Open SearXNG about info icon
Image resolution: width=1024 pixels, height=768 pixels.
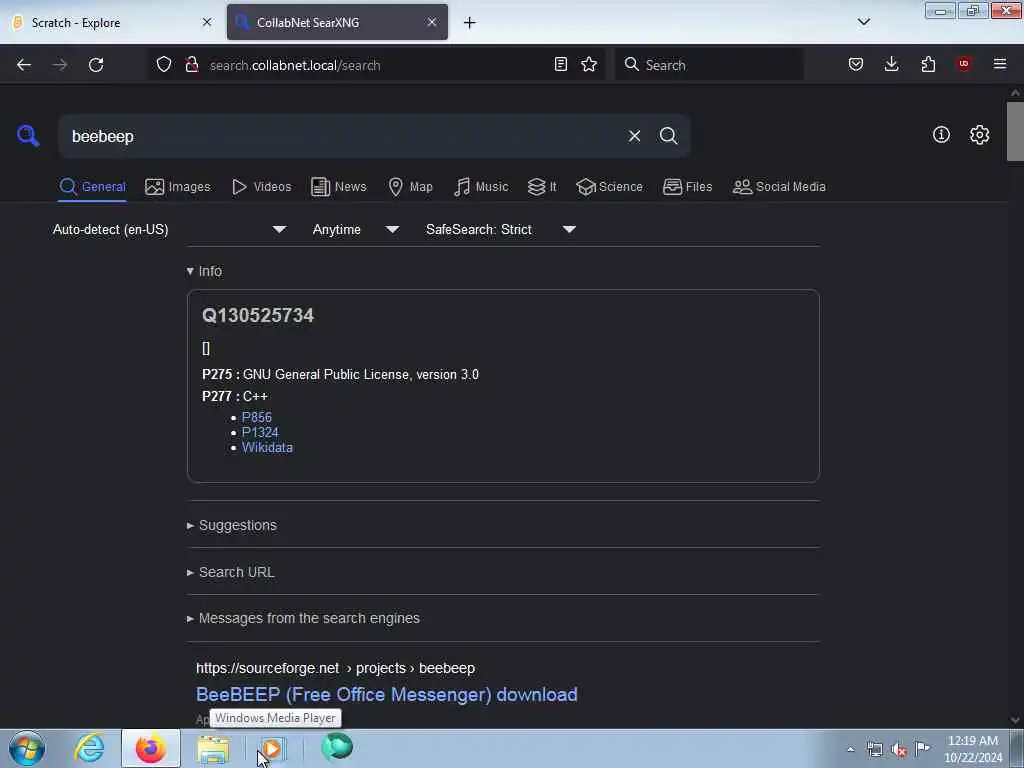pos(941,135)
